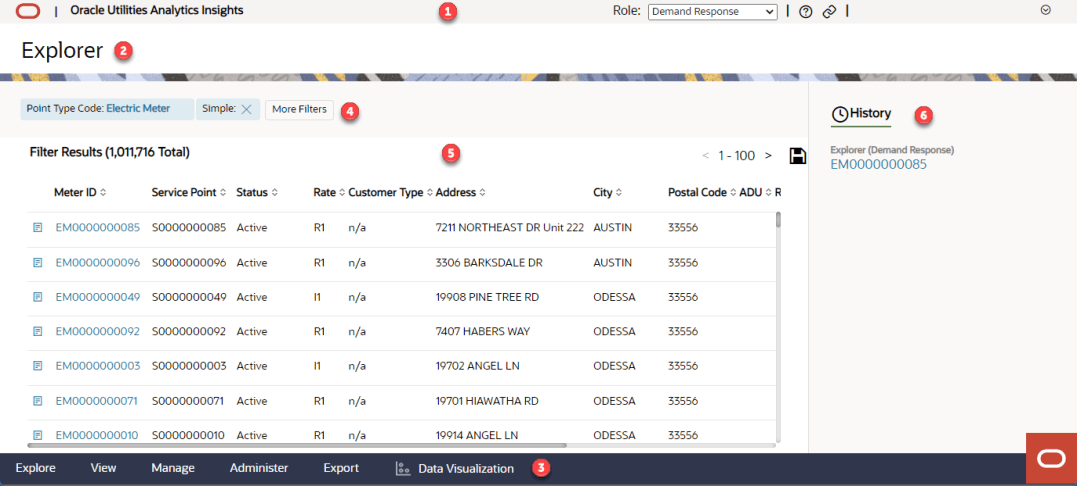
Task: Open meter link EM0000000010
Action: tap(97, 435)
